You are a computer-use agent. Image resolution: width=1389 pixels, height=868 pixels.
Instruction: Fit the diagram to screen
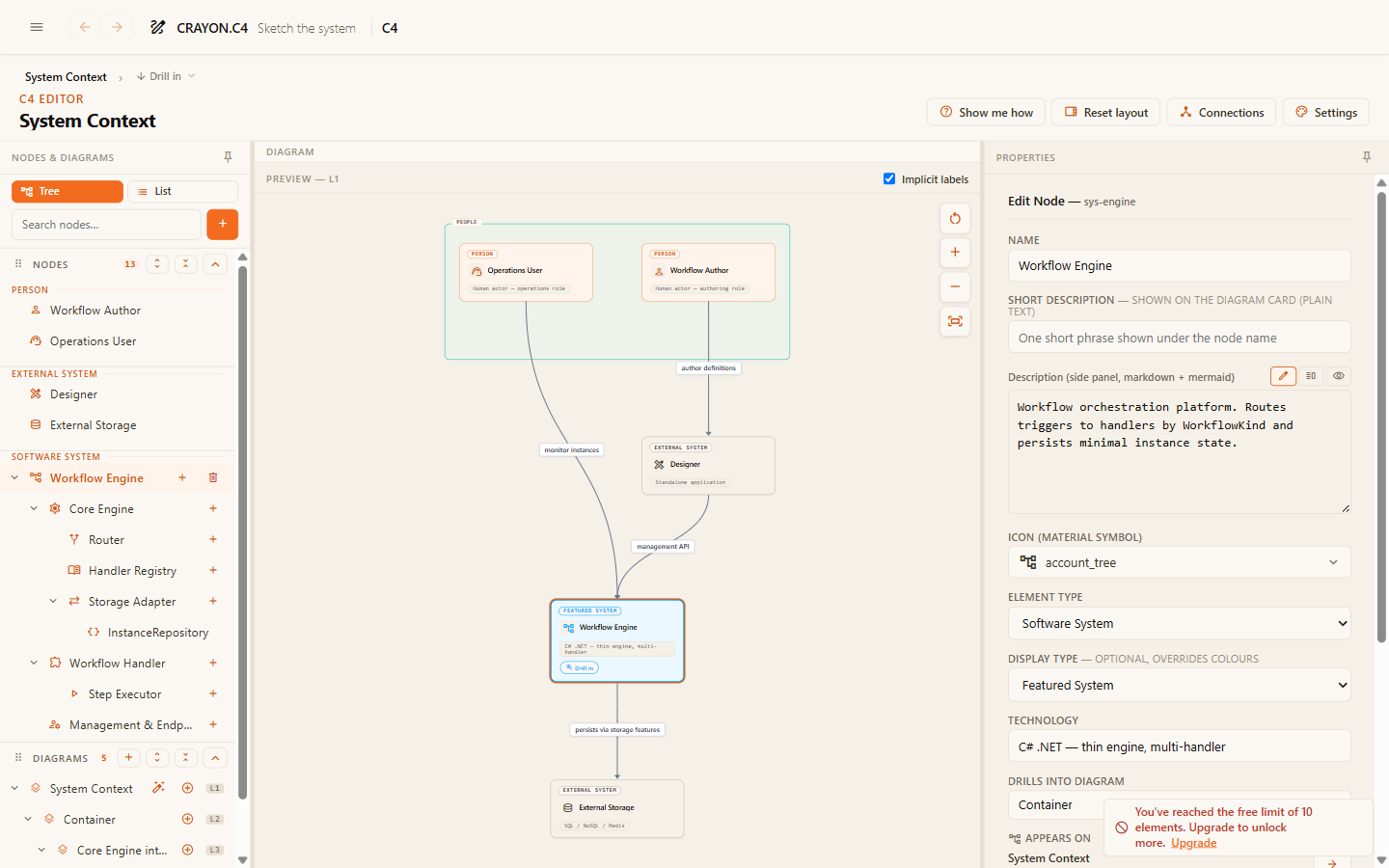pyautogui.click(x=955, y=321)
